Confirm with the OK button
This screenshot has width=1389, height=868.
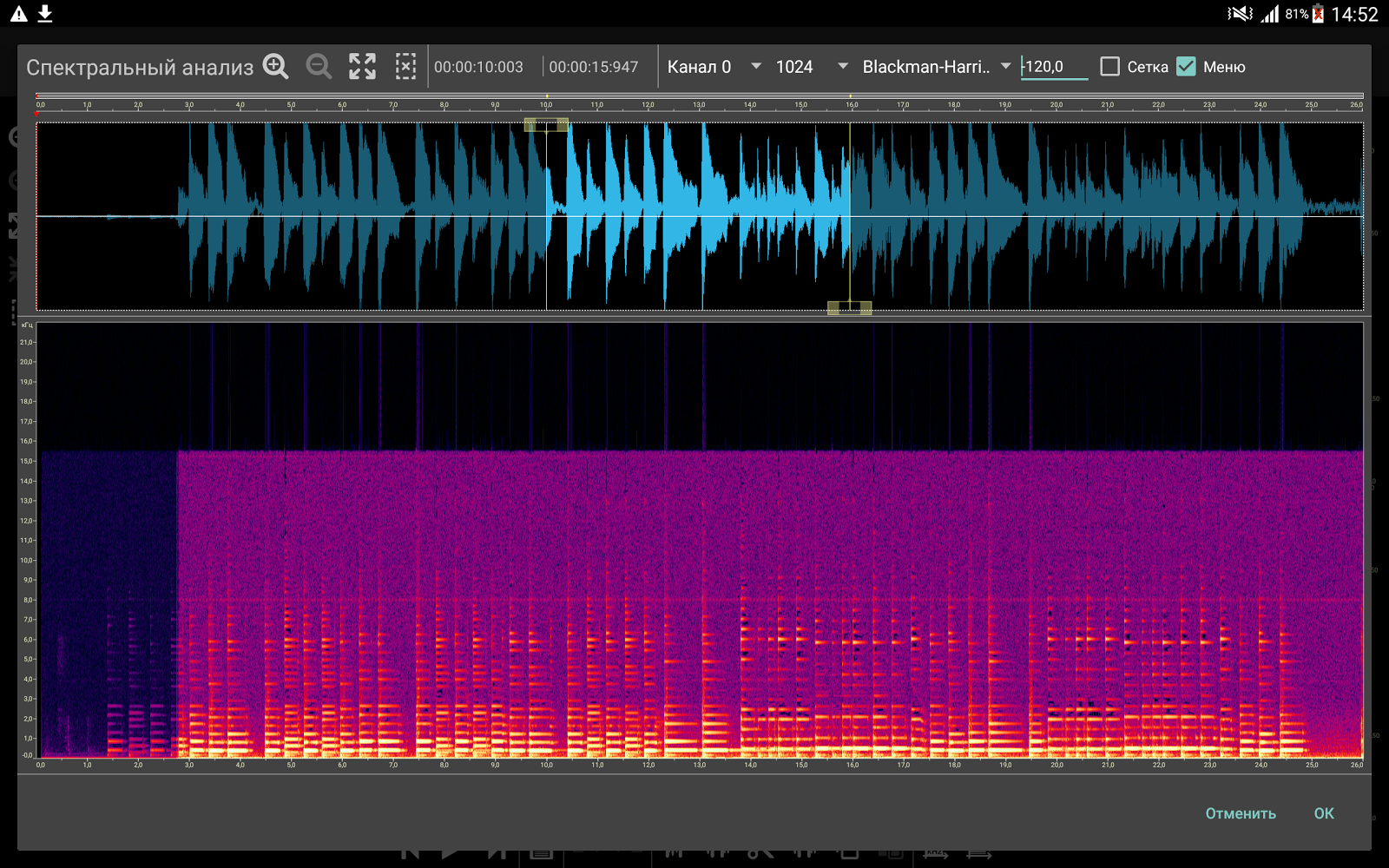(1324, 813)
